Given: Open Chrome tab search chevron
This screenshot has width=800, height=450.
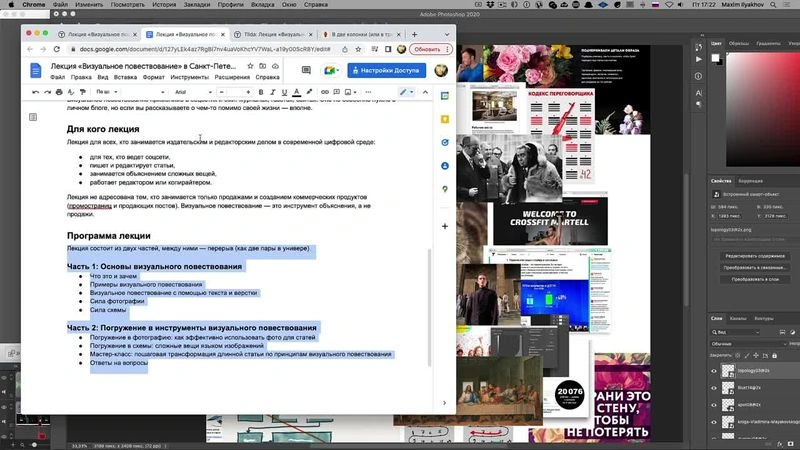Looking at the screenshot, I should tap(447, 35).
